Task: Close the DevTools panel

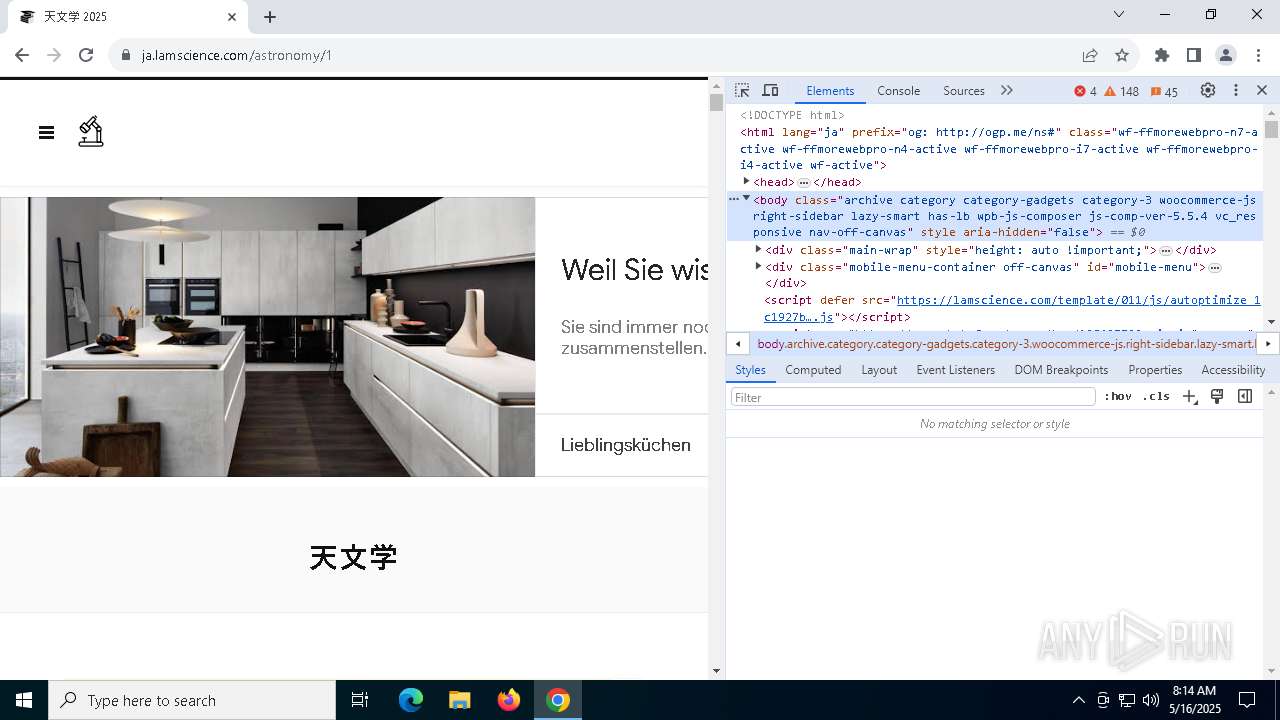Action: 1262,90
